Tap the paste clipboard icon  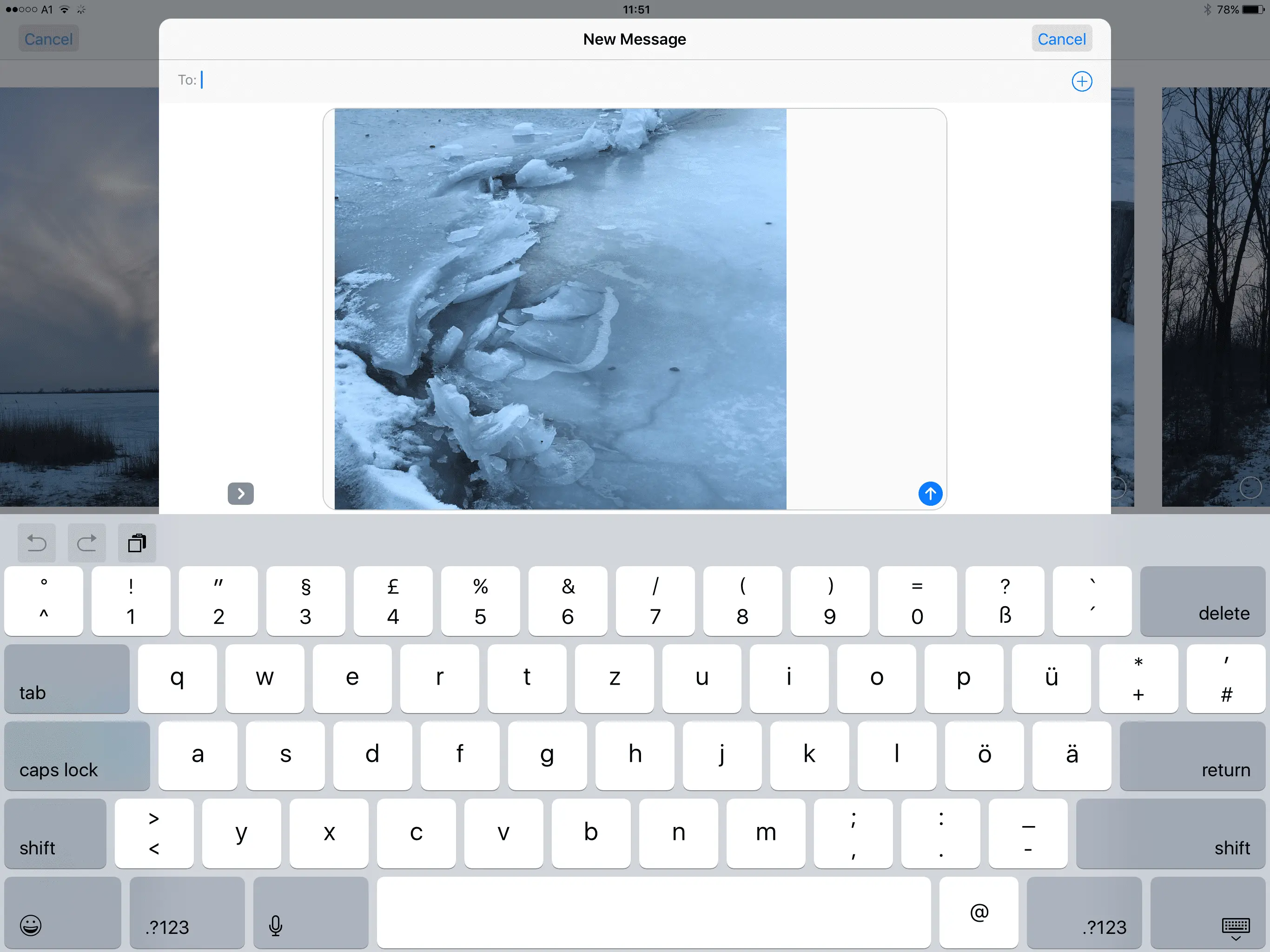137,542
